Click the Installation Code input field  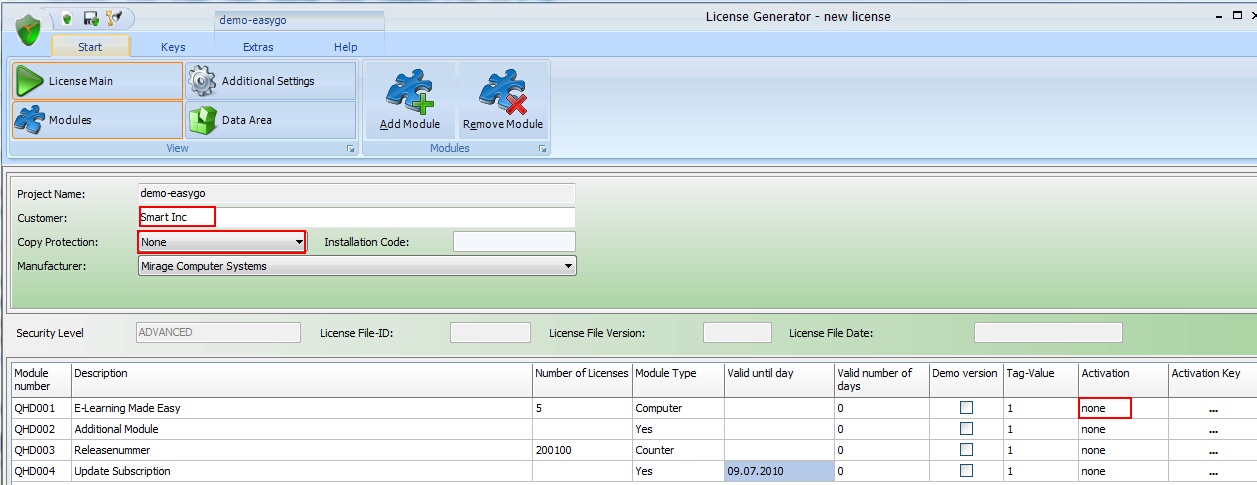point(514,242)
